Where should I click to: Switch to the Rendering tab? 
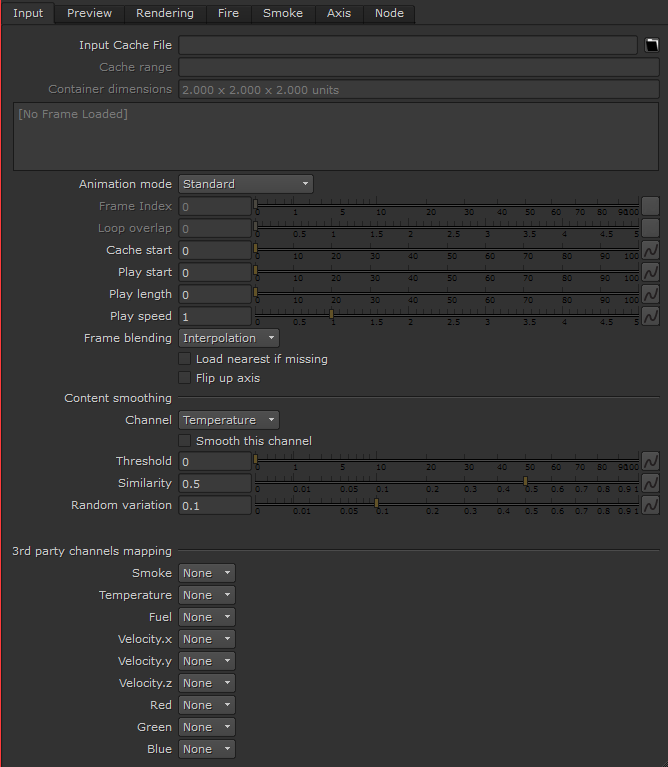[x=165, y=13]
